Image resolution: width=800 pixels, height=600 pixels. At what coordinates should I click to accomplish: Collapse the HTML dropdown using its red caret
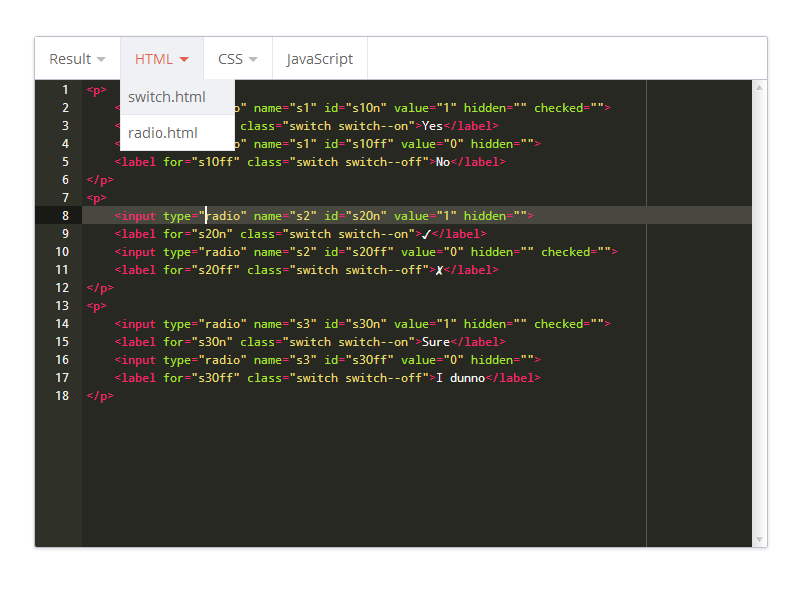point(184,60)
